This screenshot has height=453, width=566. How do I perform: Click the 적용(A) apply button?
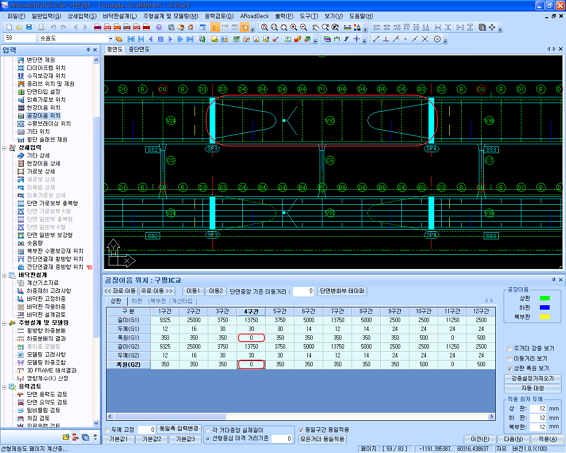(x=547, y=439)
